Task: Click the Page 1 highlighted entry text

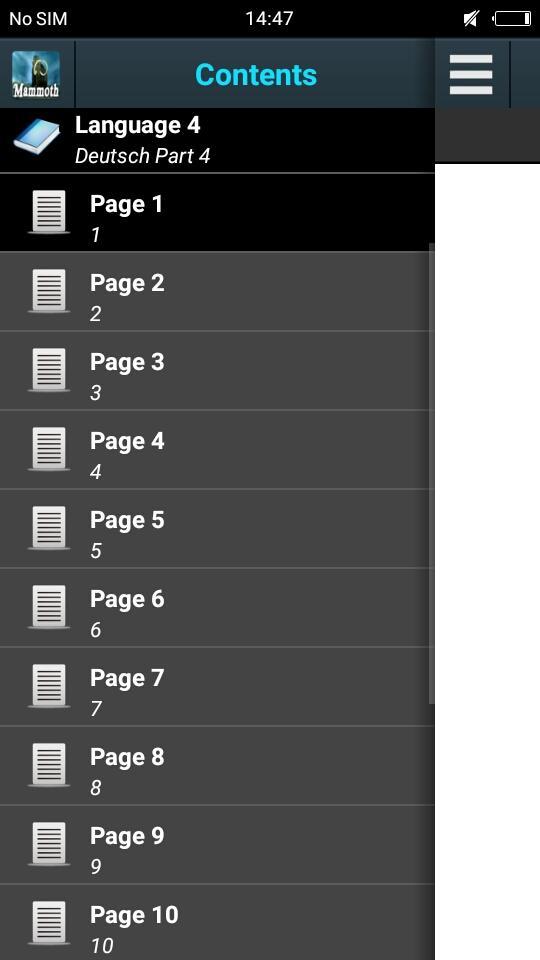Action: coord(127,204)
